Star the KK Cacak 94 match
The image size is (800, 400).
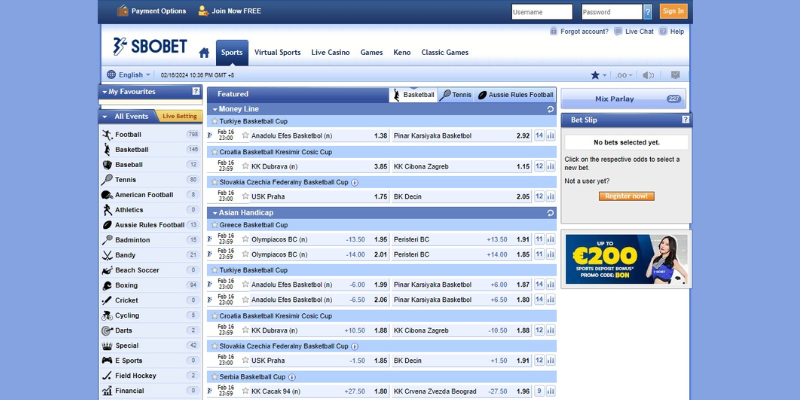245,391
